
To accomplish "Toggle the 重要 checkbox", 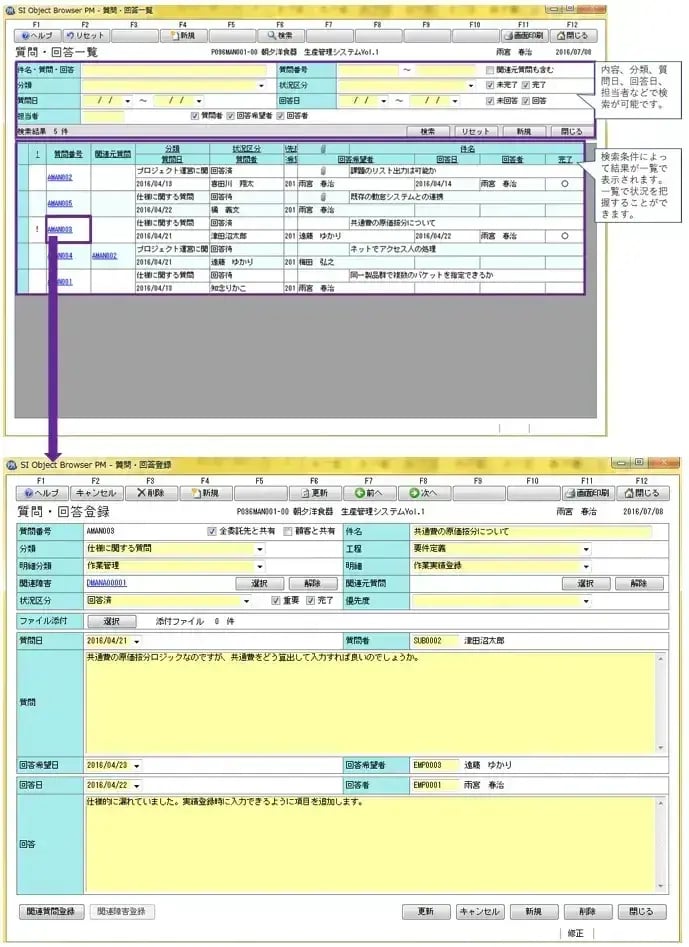I will [x=277, y=602].
